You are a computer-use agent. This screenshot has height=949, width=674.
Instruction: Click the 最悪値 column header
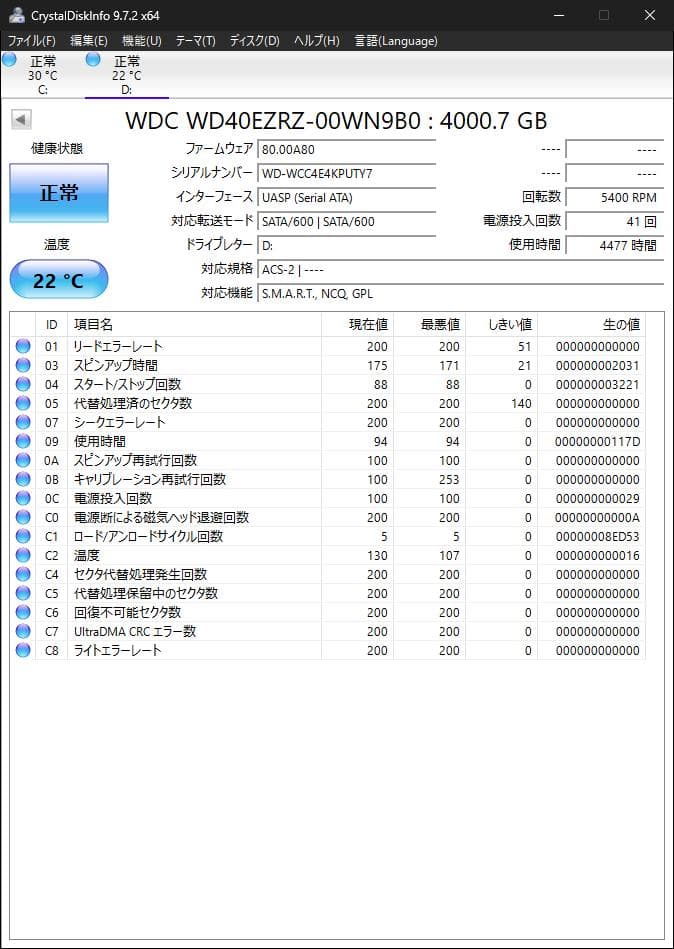click(430, 324)
